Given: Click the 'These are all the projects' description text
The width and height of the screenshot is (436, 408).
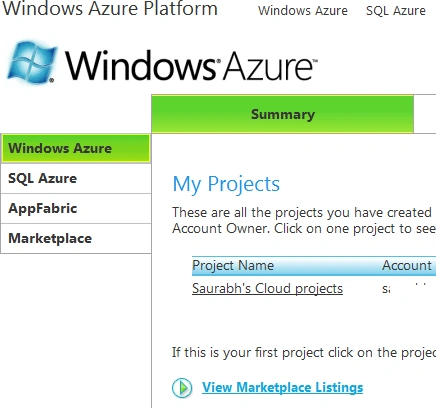Looking at the screenshot, I should (304, 220).
